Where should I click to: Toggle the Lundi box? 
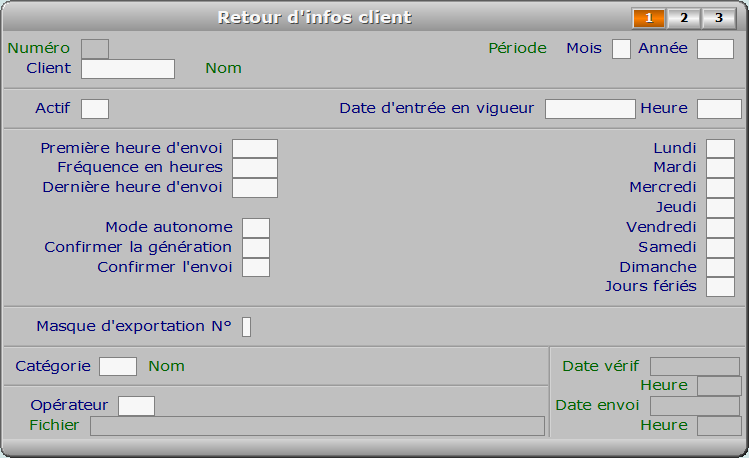point(720,149)
